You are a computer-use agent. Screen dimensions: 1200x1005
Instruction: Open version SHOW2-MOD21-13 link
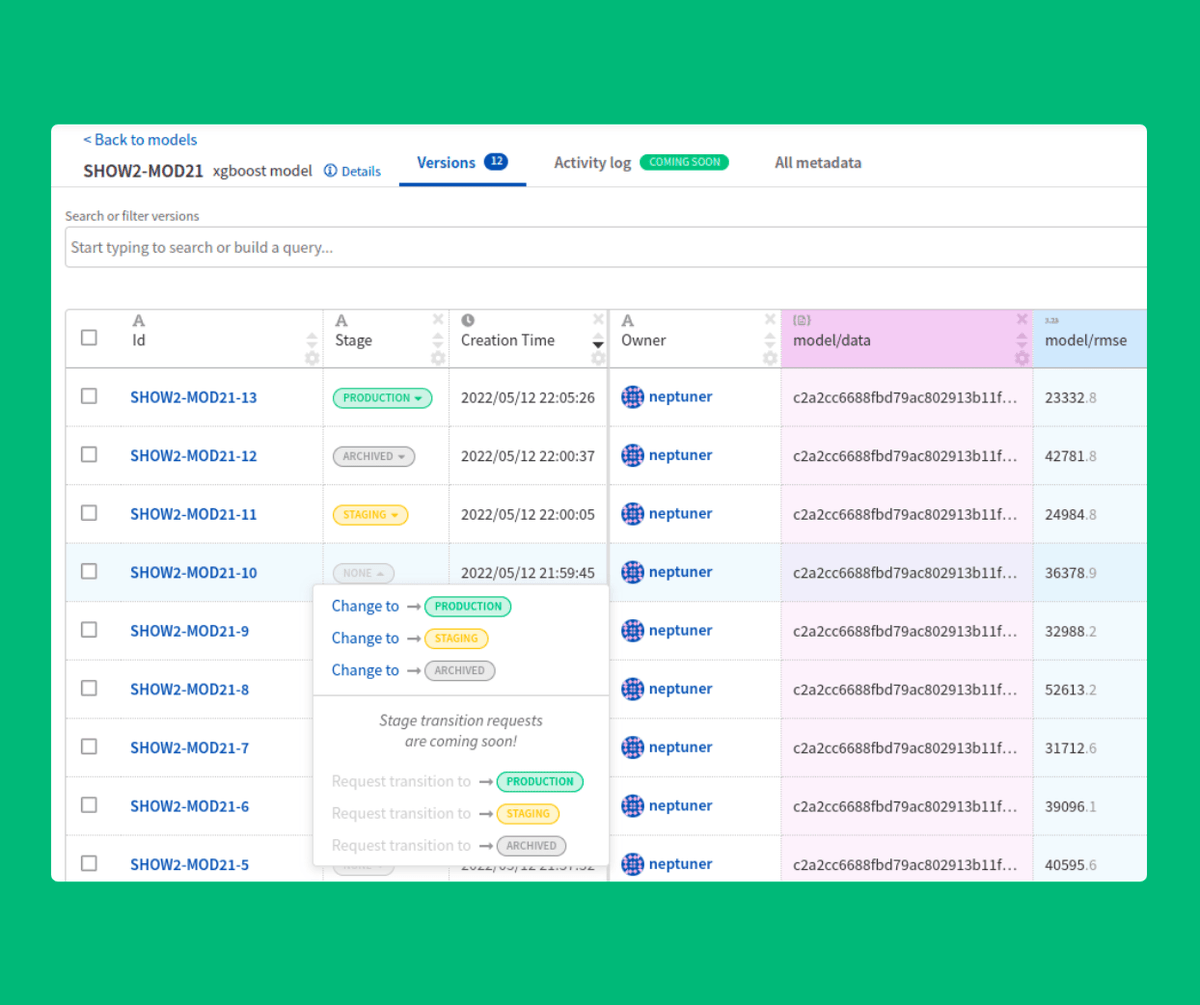click(x=193, y=397)
